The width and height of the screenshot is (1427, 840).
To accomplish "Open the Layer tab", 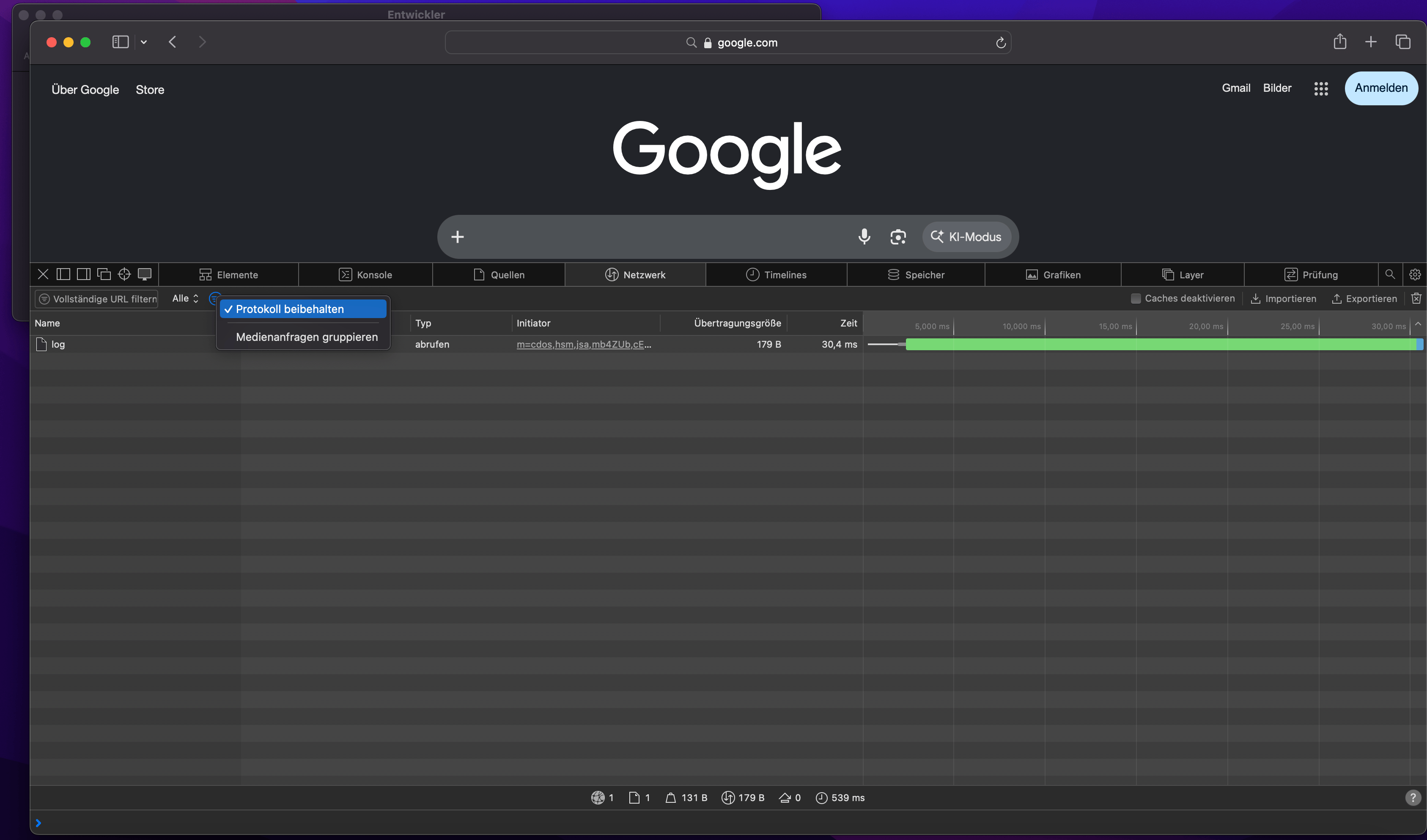I will pyautogui.click(x=1183, y=275).
